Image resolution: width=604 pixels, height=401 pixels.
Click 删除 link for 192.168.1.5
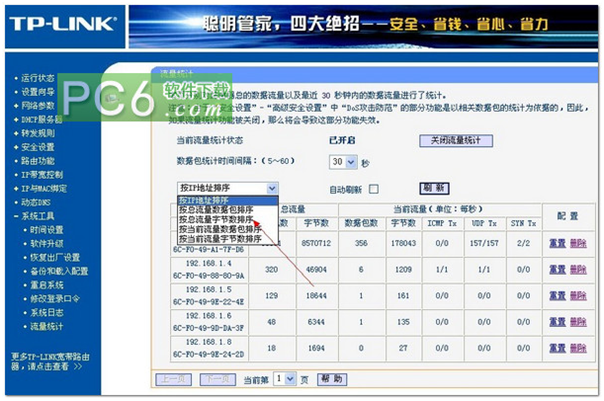578,297
